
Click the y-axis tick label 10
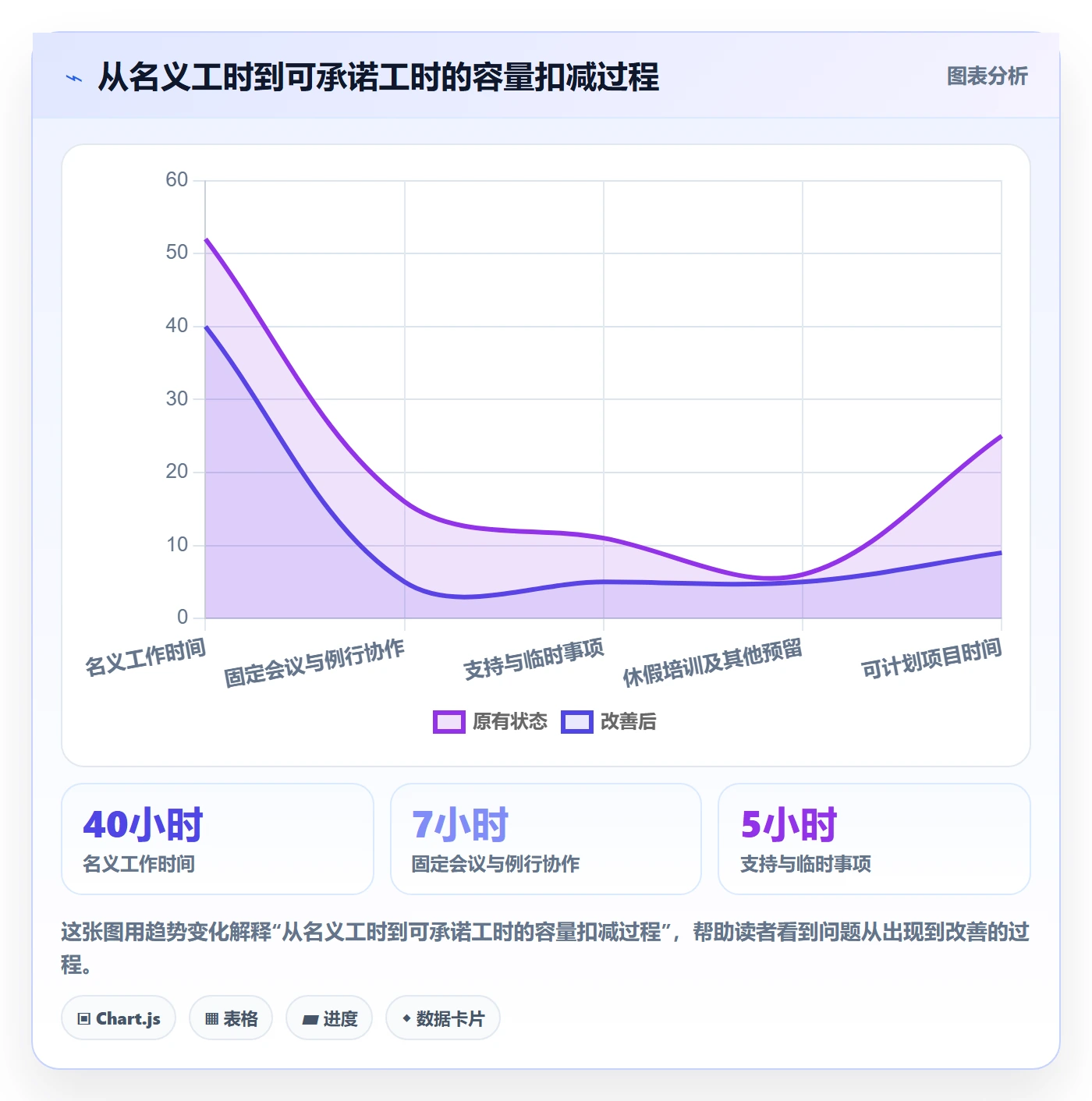coord(177,545)
